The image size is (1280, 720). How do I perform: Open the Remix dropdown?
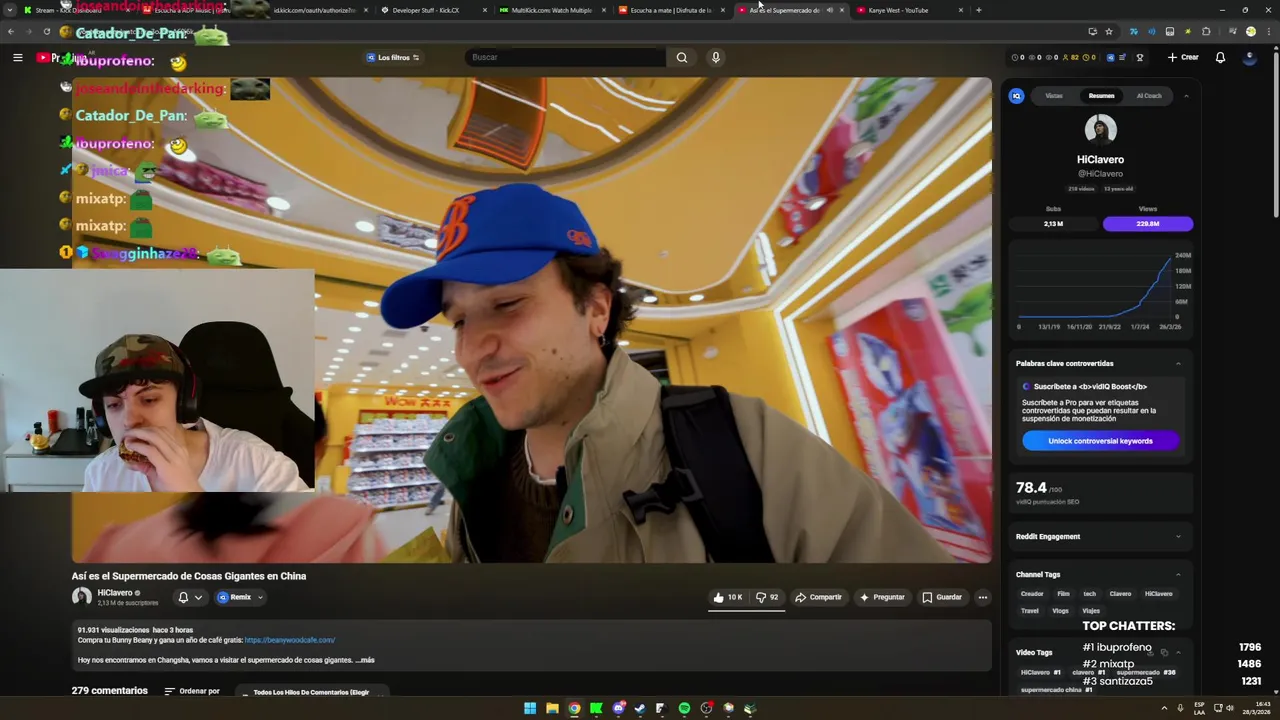240,597
